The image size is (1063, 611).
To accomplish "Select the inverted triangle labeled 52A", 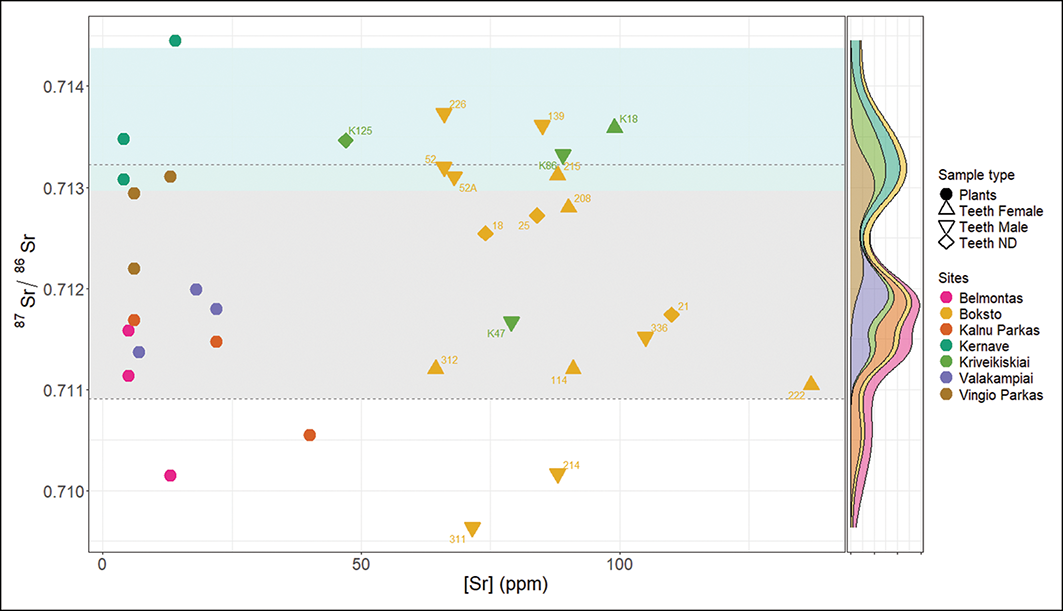I will (x=454, y=178).
